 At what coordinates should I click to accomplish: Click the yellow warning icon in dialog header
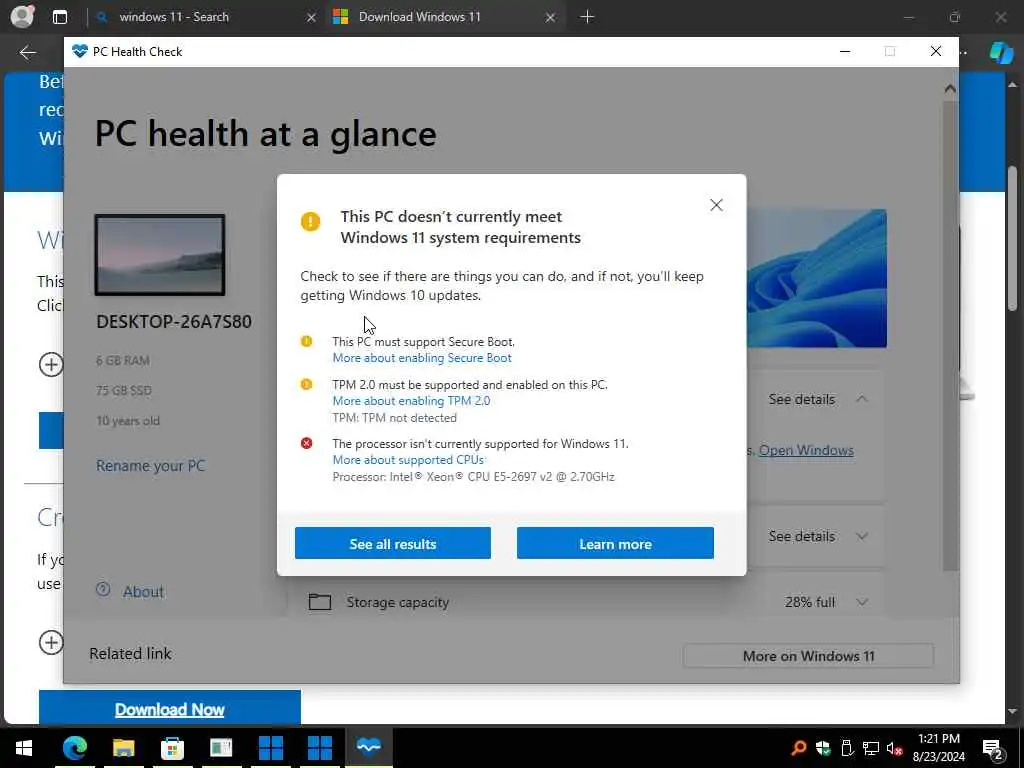click(x=310, y=221)
